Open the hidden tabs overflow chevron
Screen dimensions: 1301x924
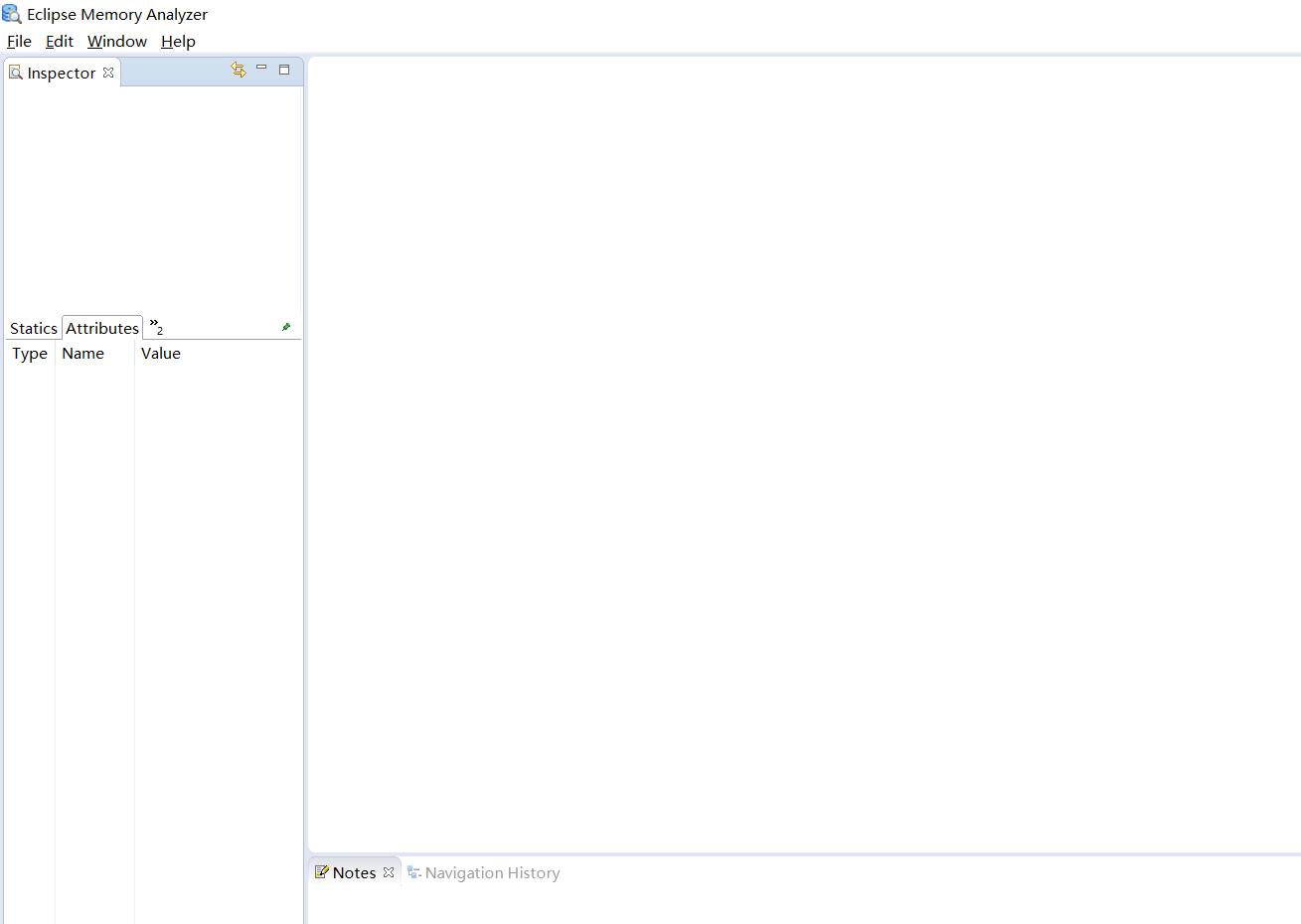tap(155, 326)
